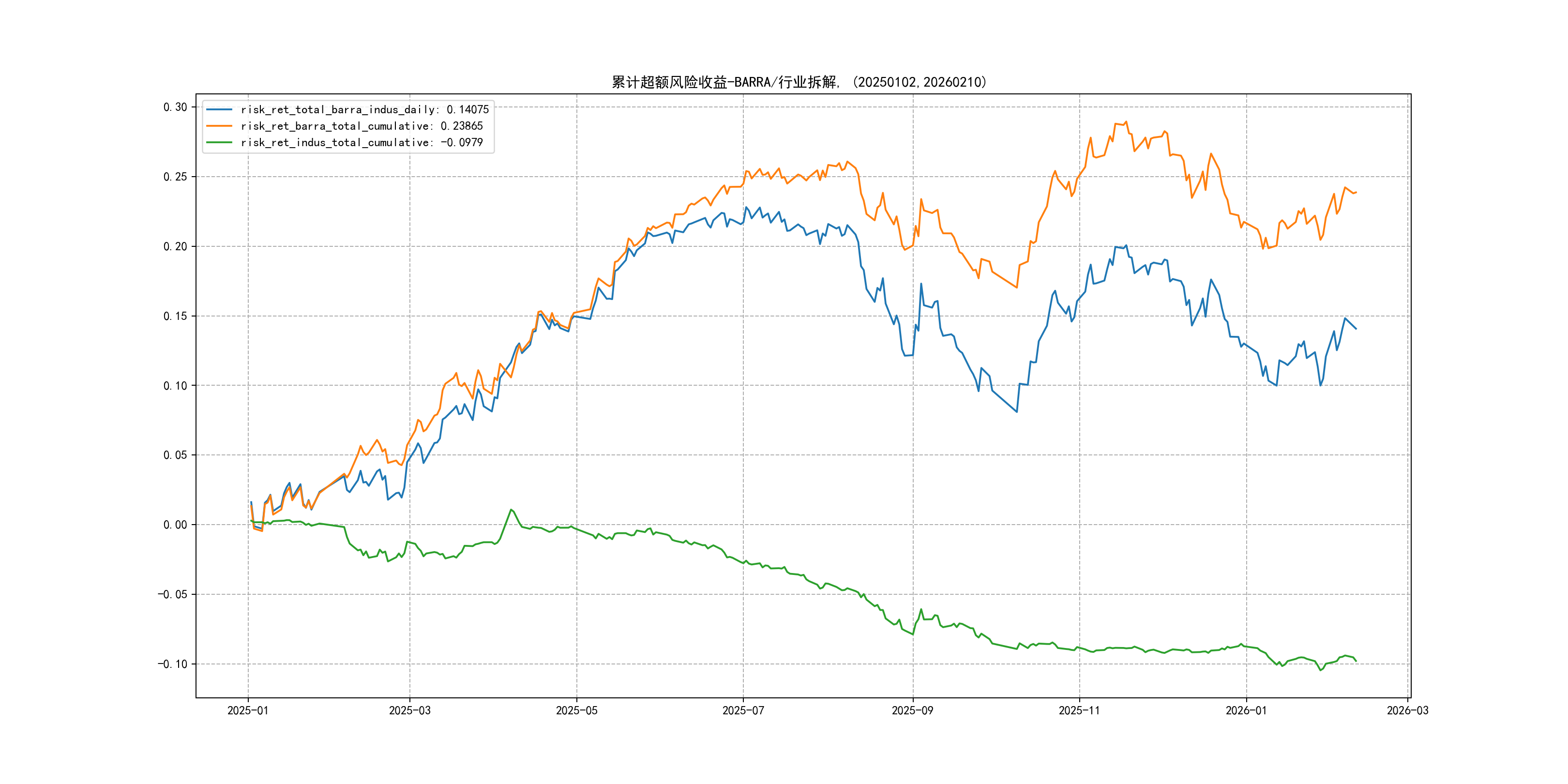The image size is (1568, 784).
Task: Click the 0.30 y-axis tick label
Action: [175, 107]
